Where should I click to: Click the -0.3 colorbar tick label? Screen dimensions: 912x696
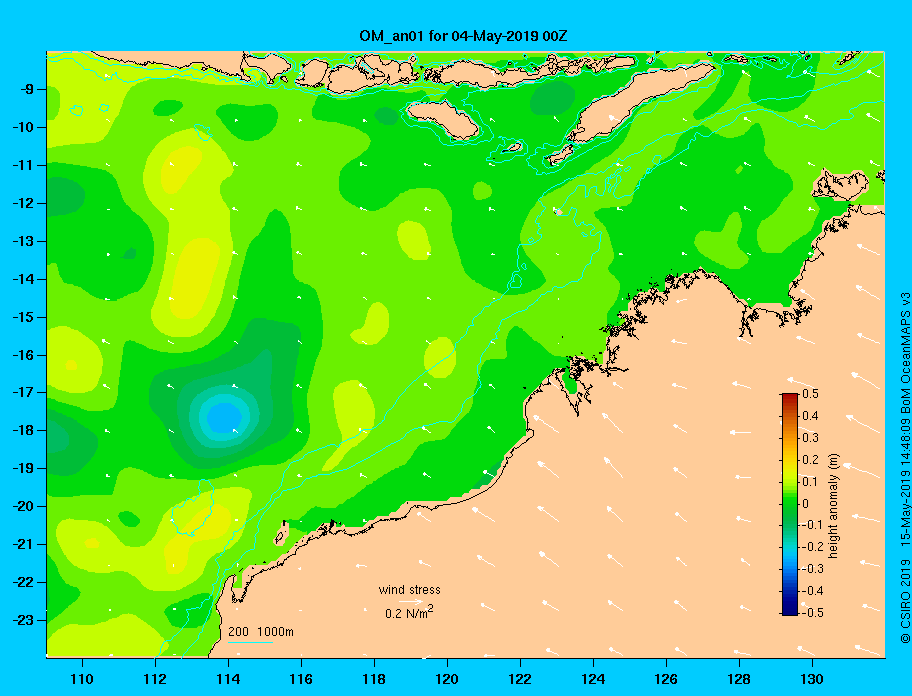tap(813, 569)
